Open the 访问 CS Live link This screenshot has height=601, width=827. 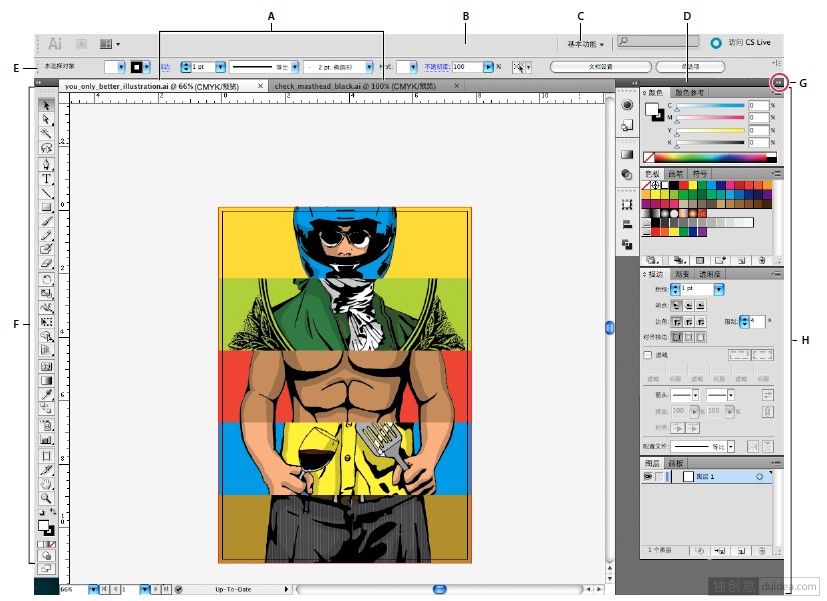click(x=751, y=43)
